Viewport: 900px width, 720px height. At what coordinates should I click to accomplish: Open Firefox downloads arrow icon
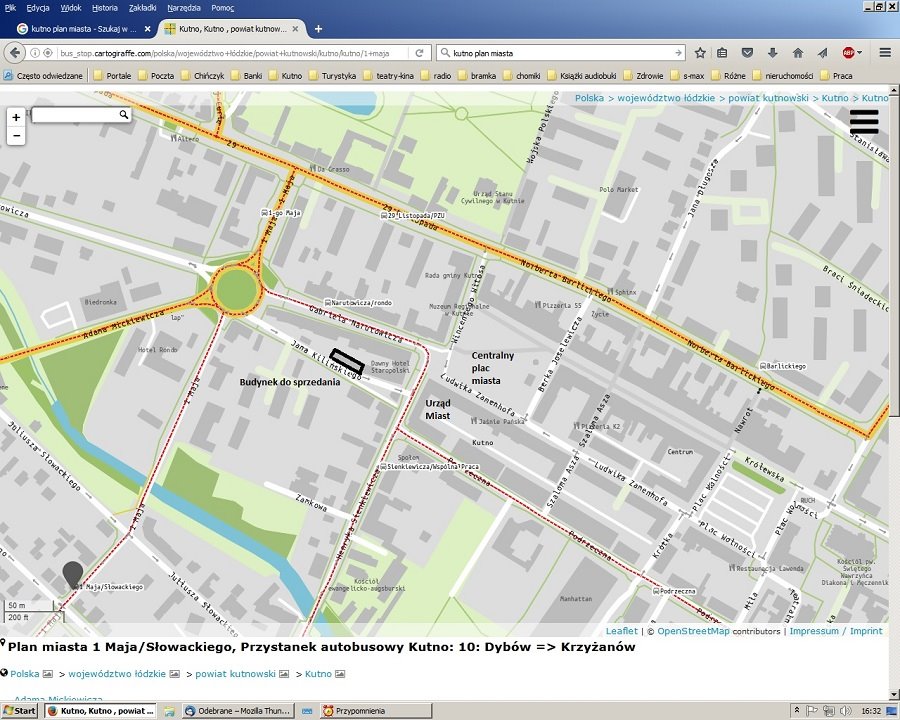pyautogui.click(x=772, y=53)
